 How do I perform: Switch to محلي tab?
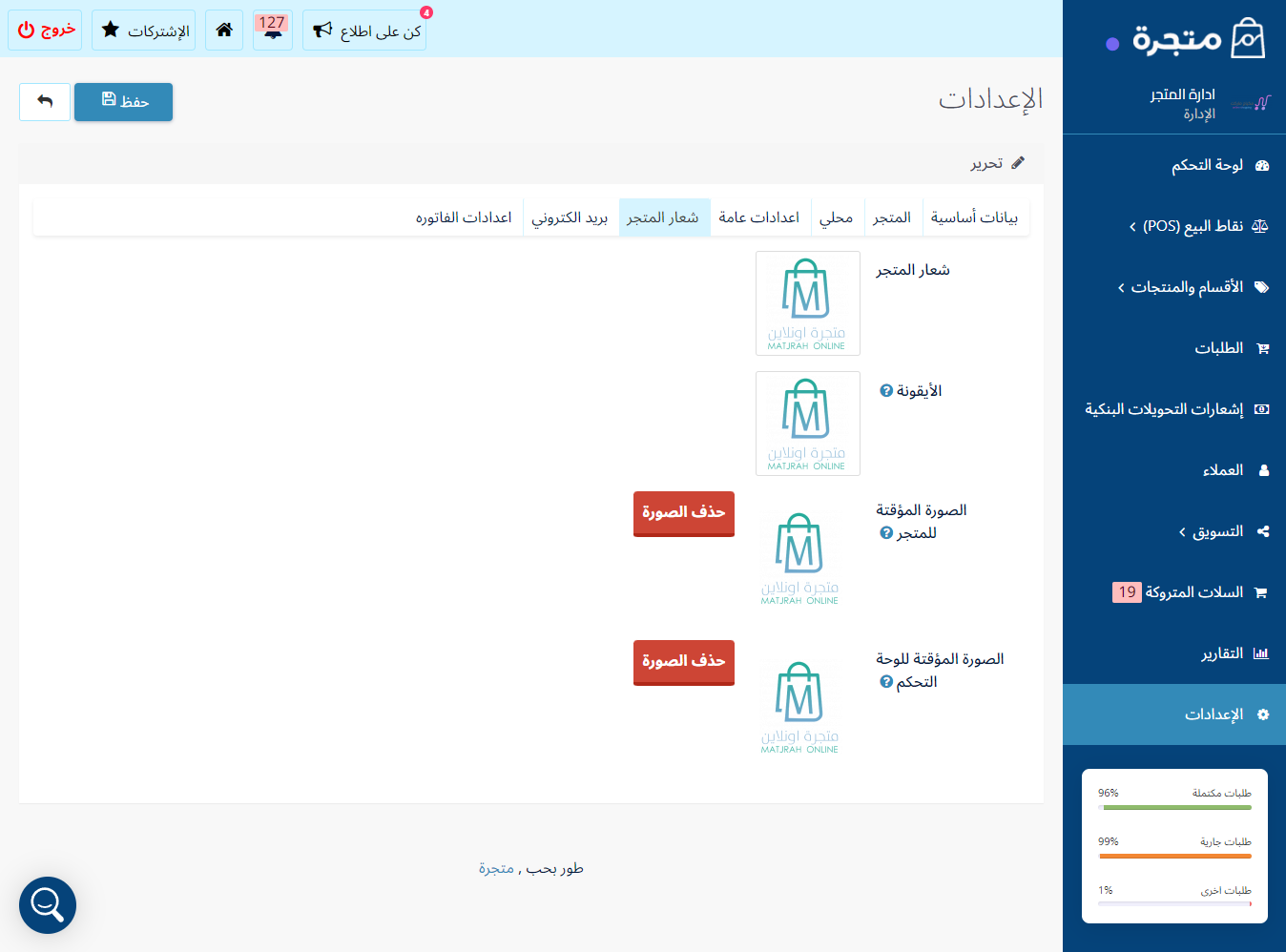point(836,217)
